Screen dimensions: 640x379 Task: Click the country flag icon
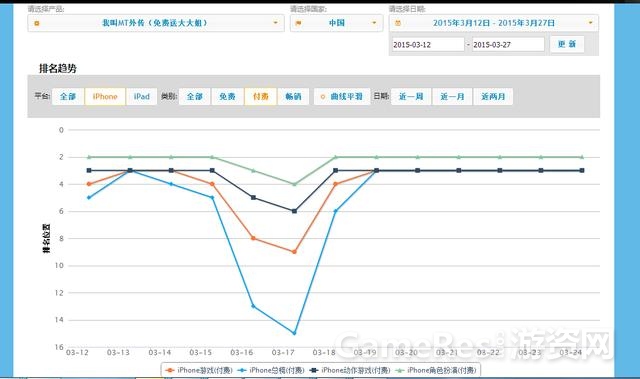click(x=298, y=23)
